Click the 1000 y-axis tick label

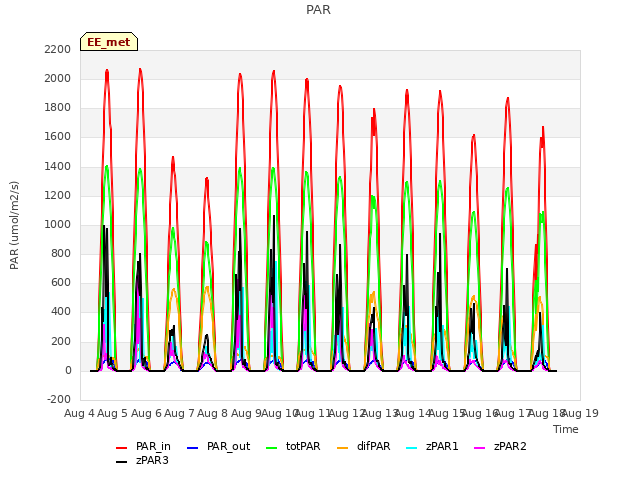[58, 224]
